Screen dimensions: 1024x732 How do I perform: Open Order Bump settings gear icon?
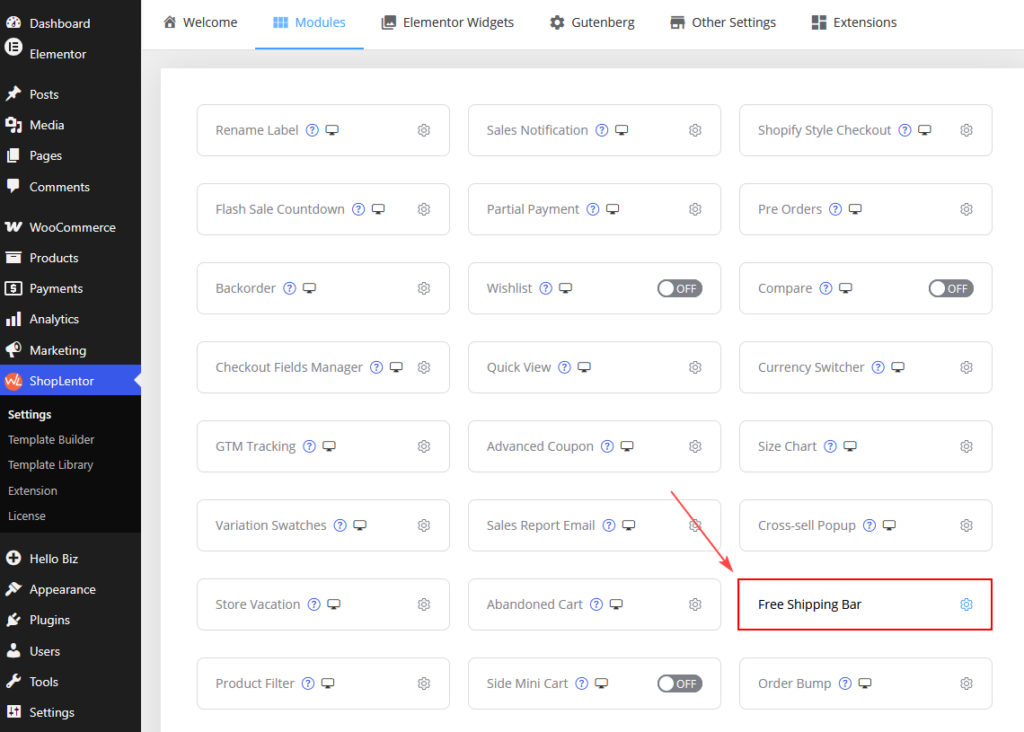(966, 684)
